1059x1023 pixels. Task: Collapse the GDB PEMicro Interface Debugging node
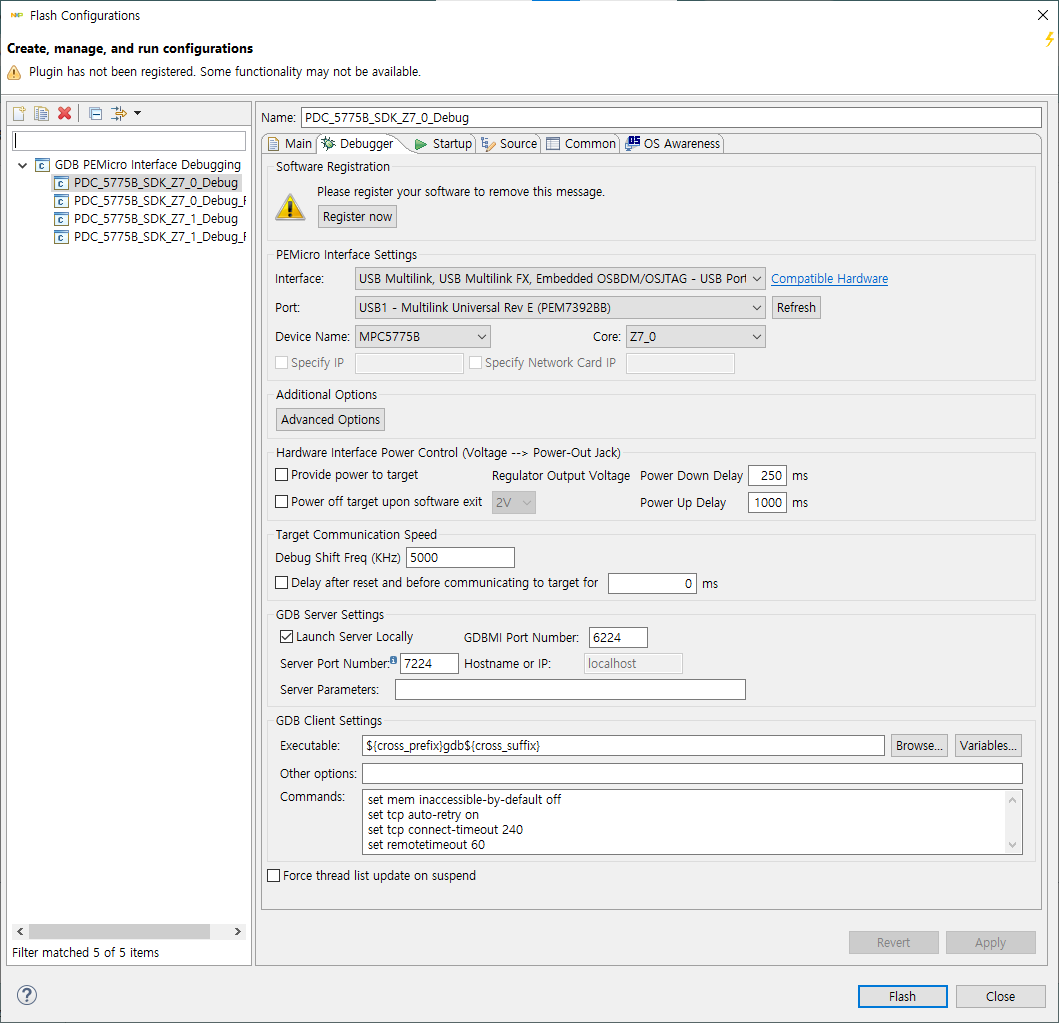[x=22, y=164]
